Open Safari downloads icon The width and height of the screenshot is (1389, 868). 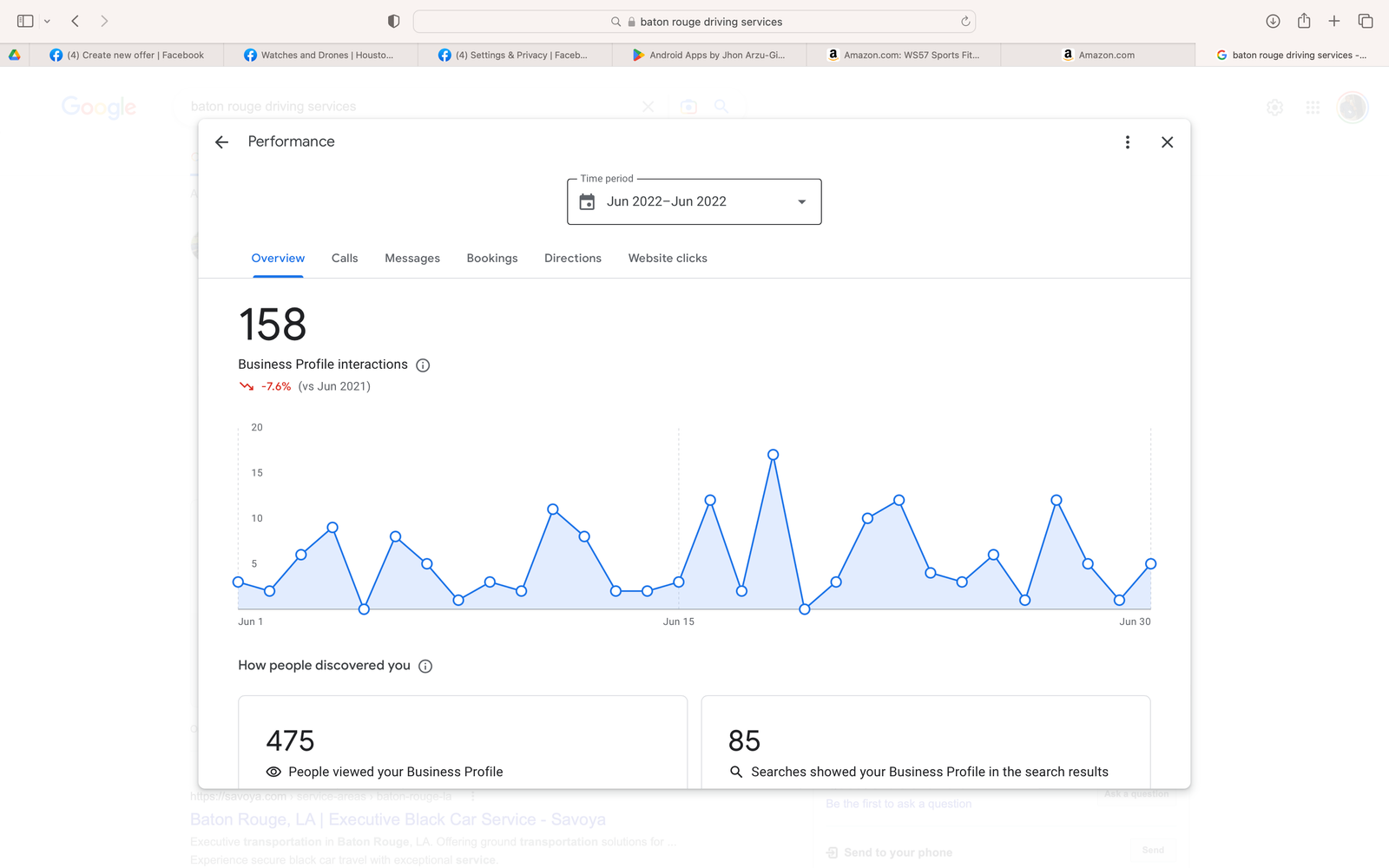pyautogui.click(x=1273, y=21)
